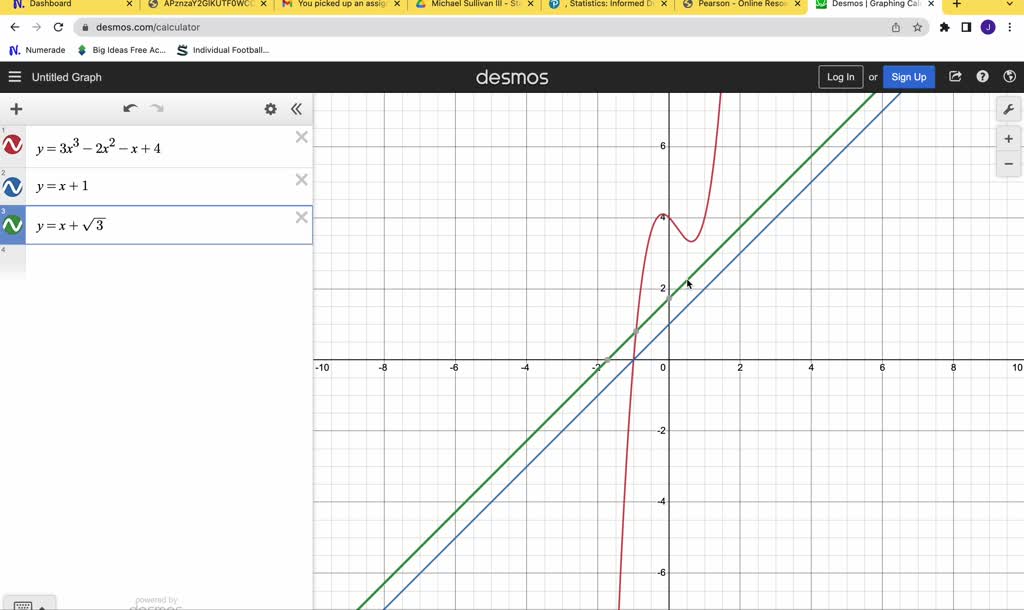Open the Chrome profile avatar J
1024x610 pixels.
(x=988, y=27)
